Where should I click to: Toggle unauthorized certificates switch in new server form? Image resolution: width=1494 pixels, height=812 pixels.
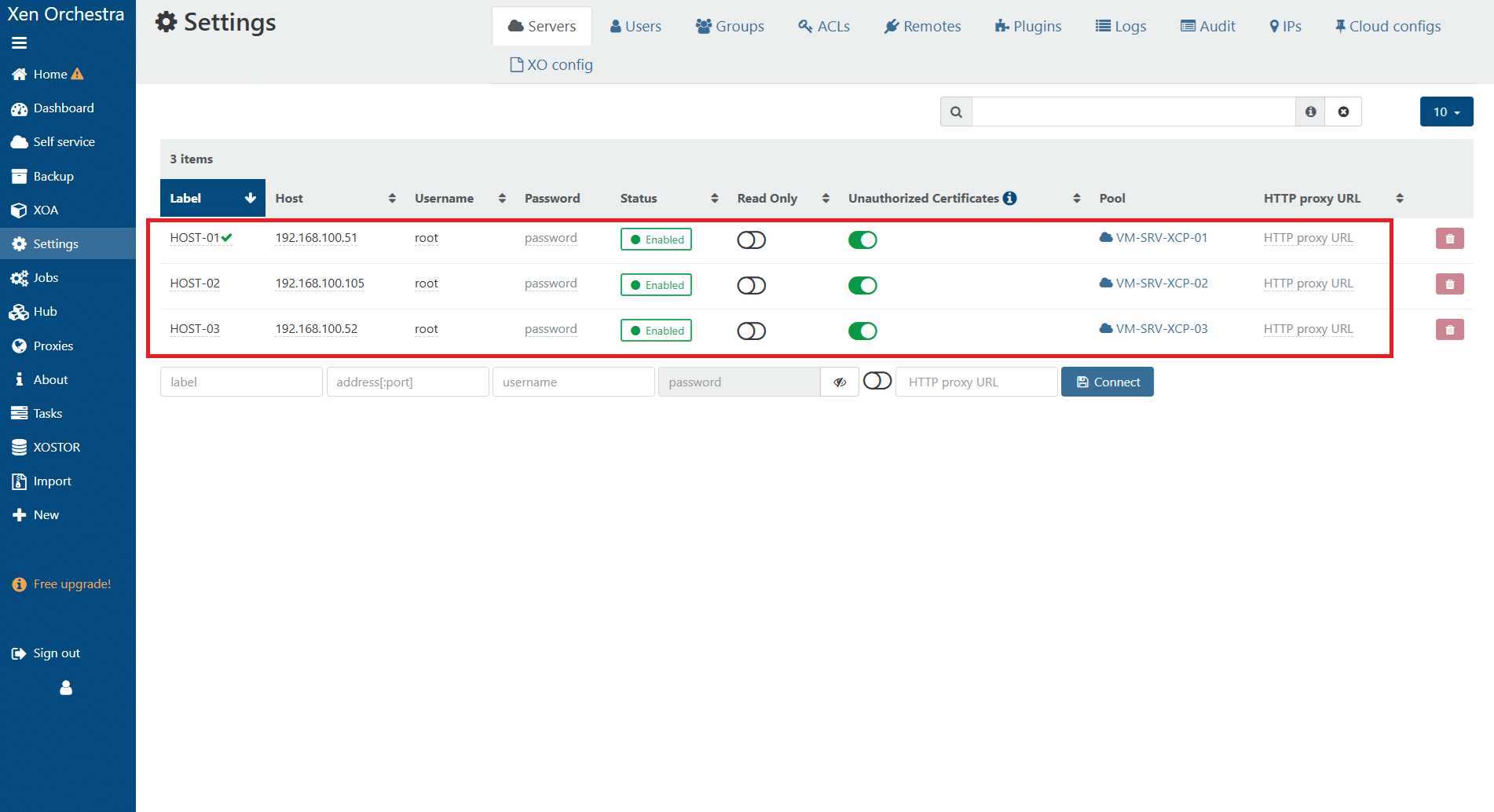pyautogui.click(x=877, y=381)
